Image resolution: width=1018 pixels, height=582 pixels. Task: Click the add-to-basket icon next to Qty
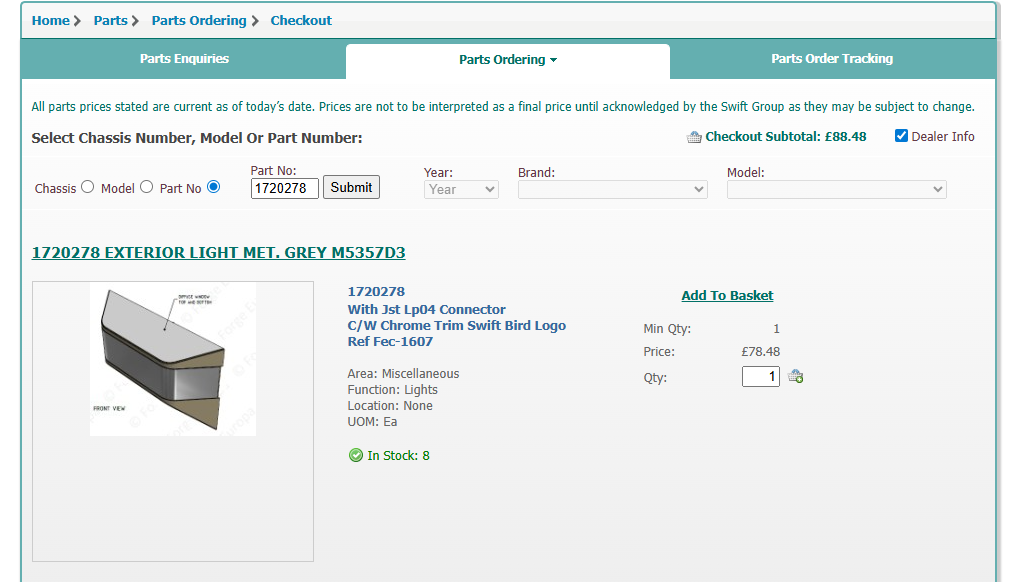click(x=796, y=377)
